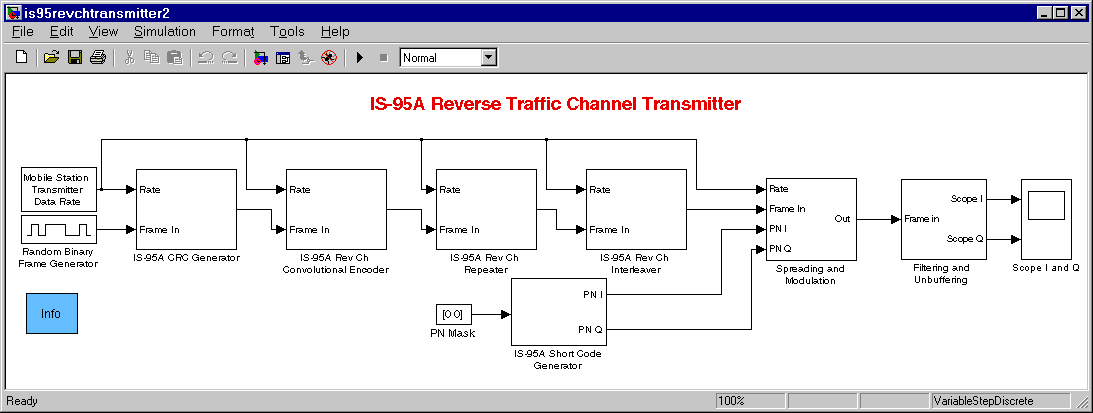Click the 'Ready' status bar text

22,401
